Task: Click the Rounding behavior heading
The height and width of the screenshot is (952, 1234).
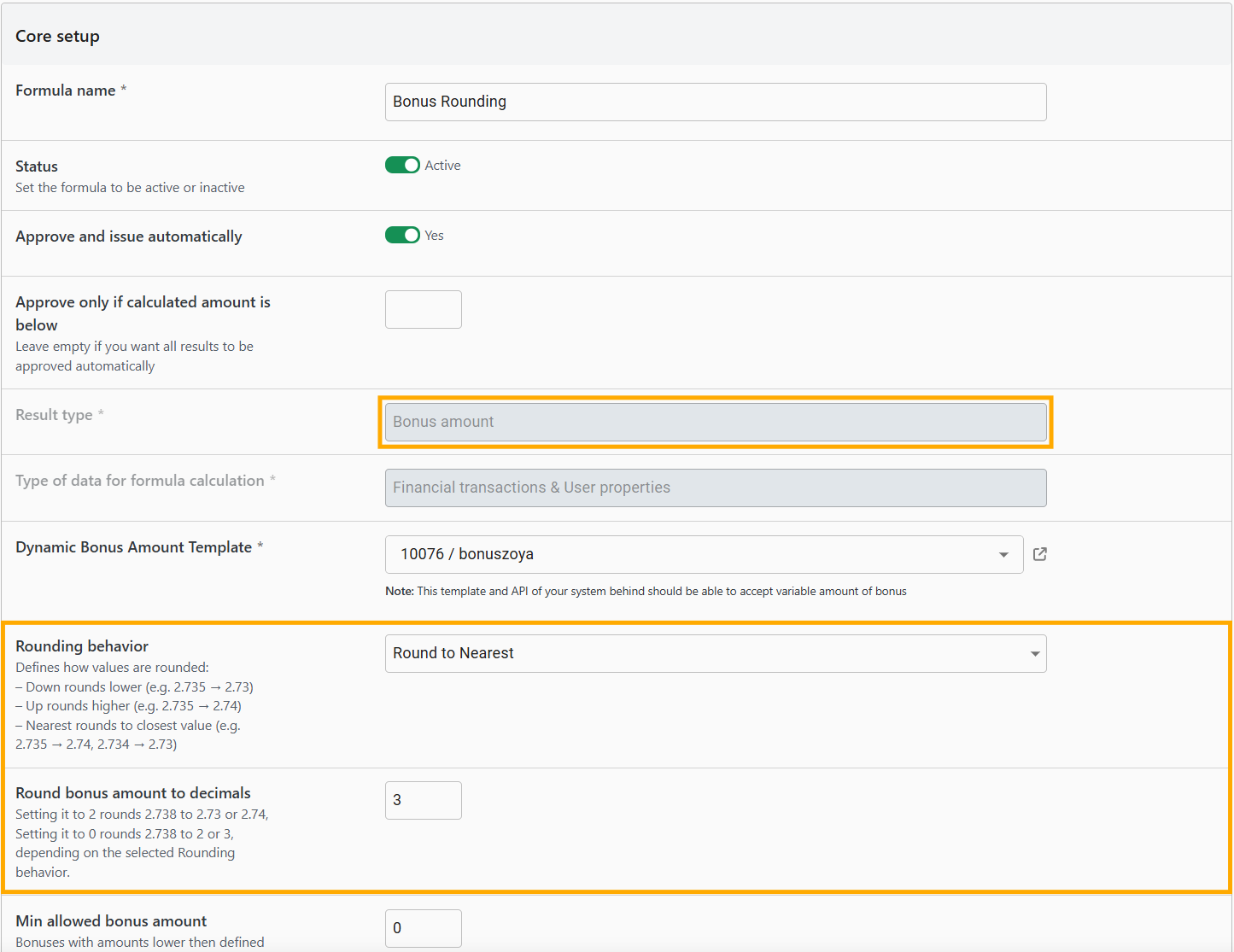Action: (x=82, y=646)
